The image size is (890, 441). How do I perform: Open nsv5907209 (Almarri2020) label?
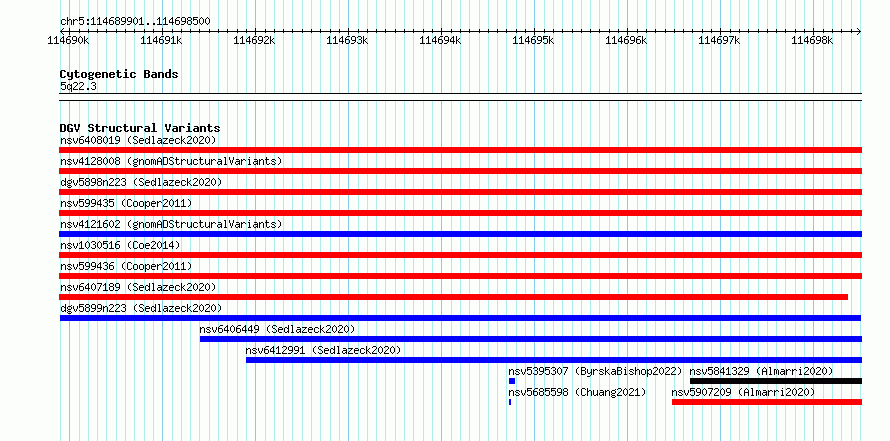pyautogui.click(x=743, y=392)
